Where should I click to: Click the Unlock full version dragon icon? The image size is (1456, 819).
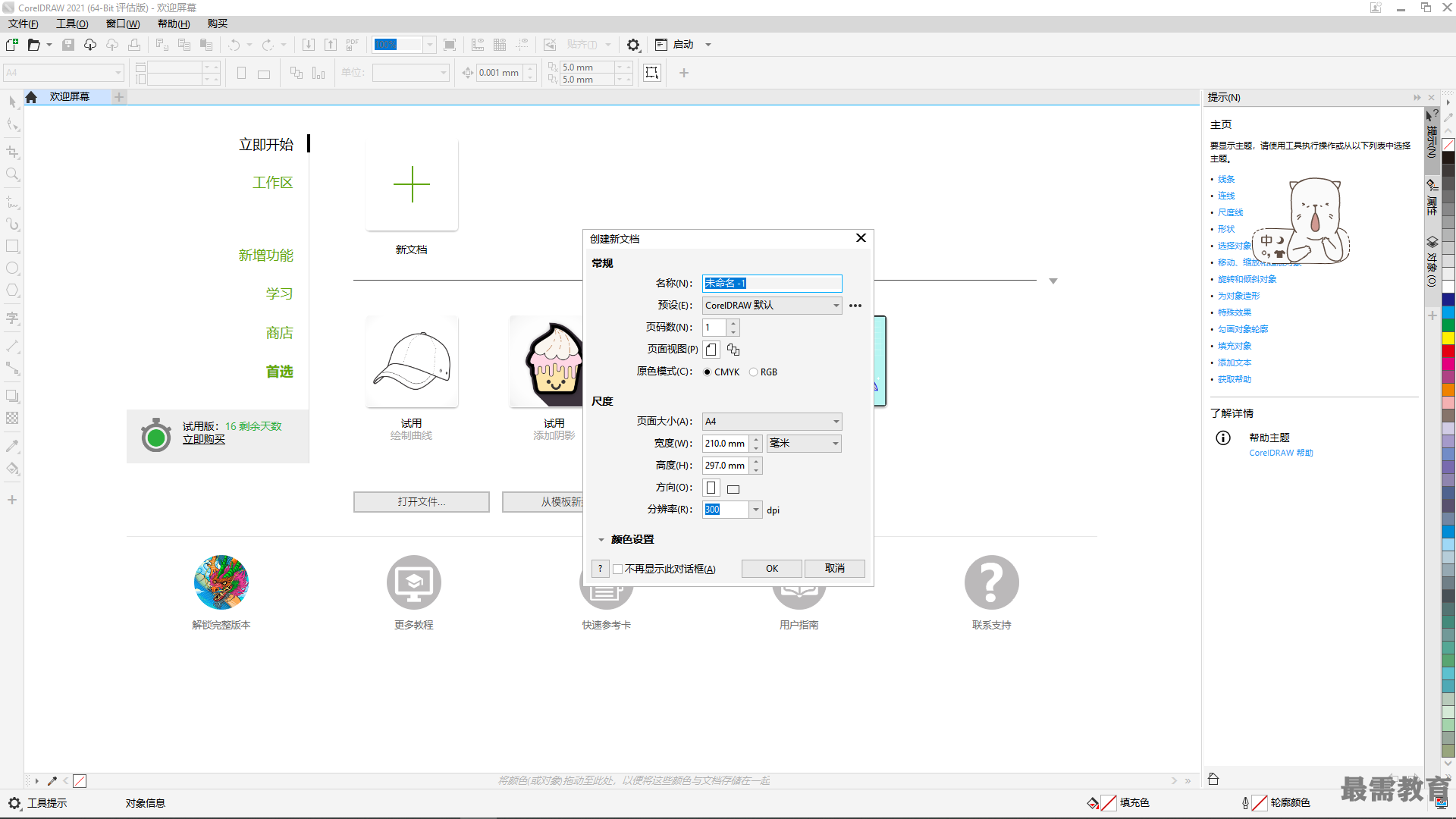(x=221, y=582)
